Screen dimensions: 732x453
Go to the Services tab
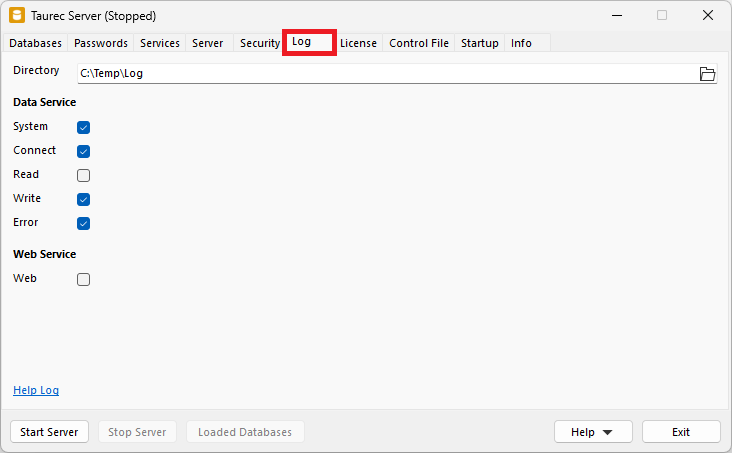tap(160, 43)
